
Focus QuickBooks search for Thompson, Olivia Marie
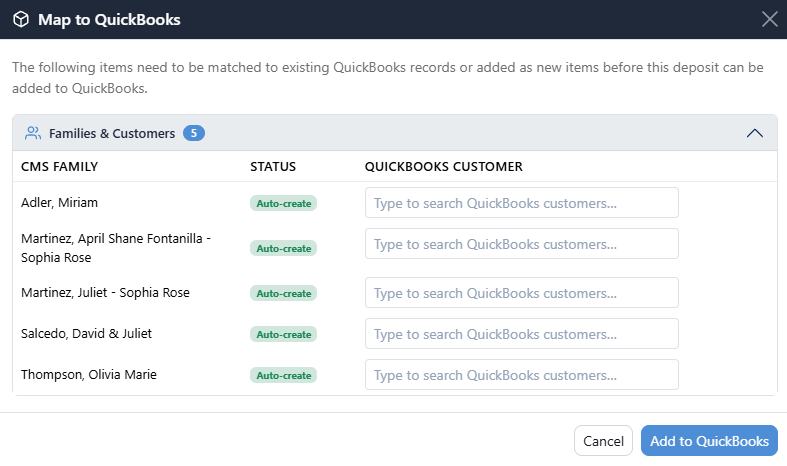pyautogui.click(x=521, y=375)
